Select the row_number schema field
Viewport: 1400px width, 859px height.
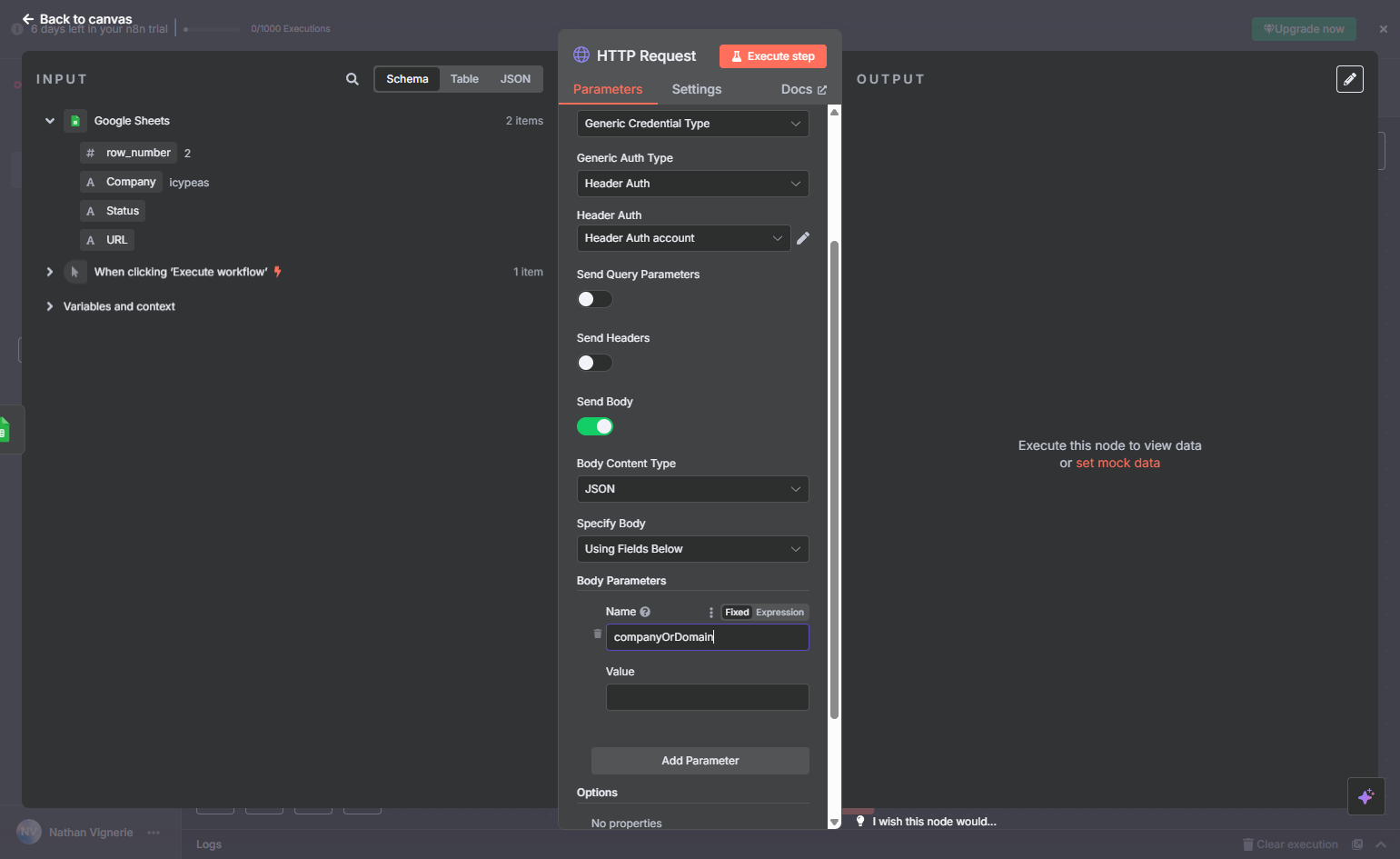coord(128,153)
